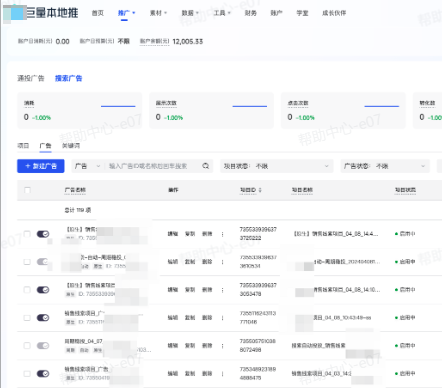Click the 项目状态 column header
This screenshot has width=442, height=388.
pyautogui.click(x=405, y=190)
